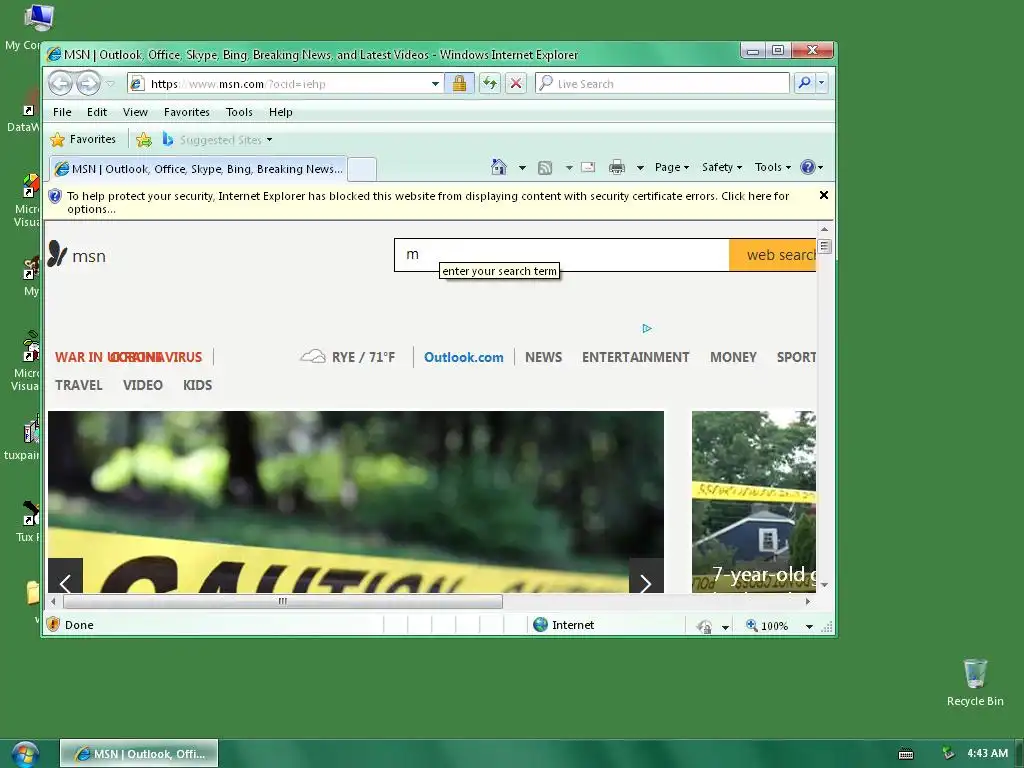Dismiss the security information bar
This screenshot has width=1024, height=768.
824,195
